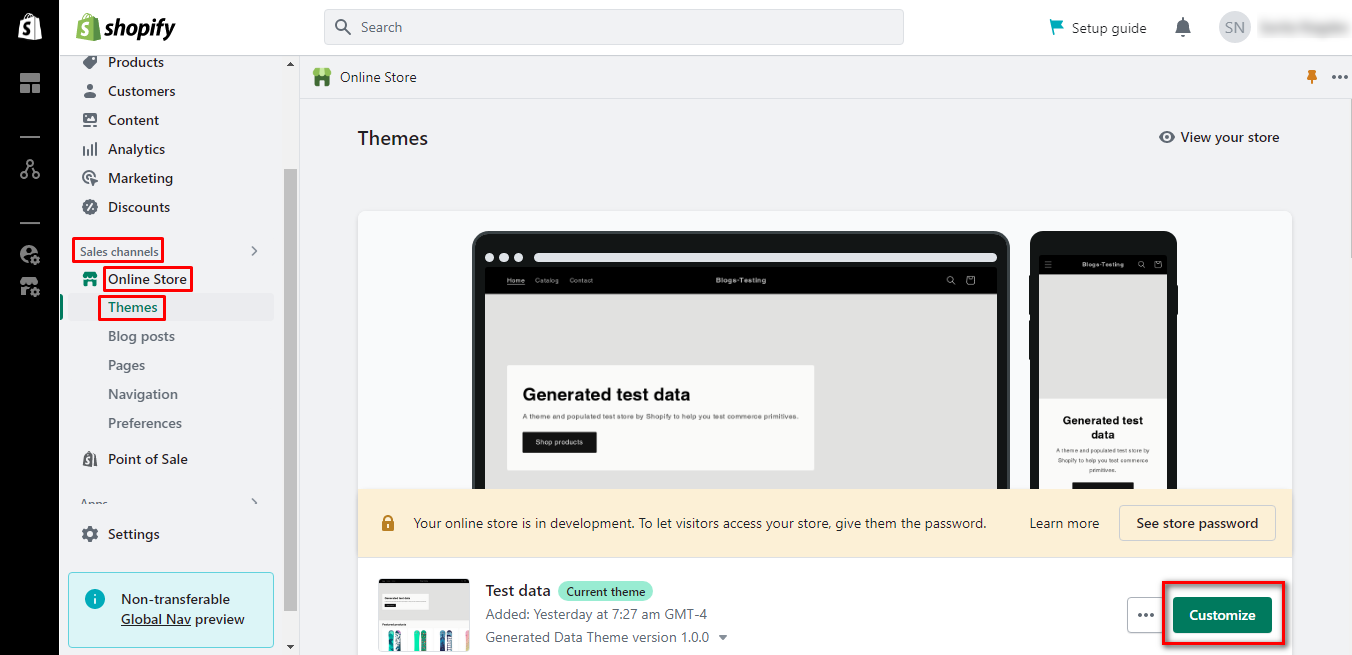This screenshot has width=1352, height=655.
Task: Click the green Customize button
Action: point(1222,615)
